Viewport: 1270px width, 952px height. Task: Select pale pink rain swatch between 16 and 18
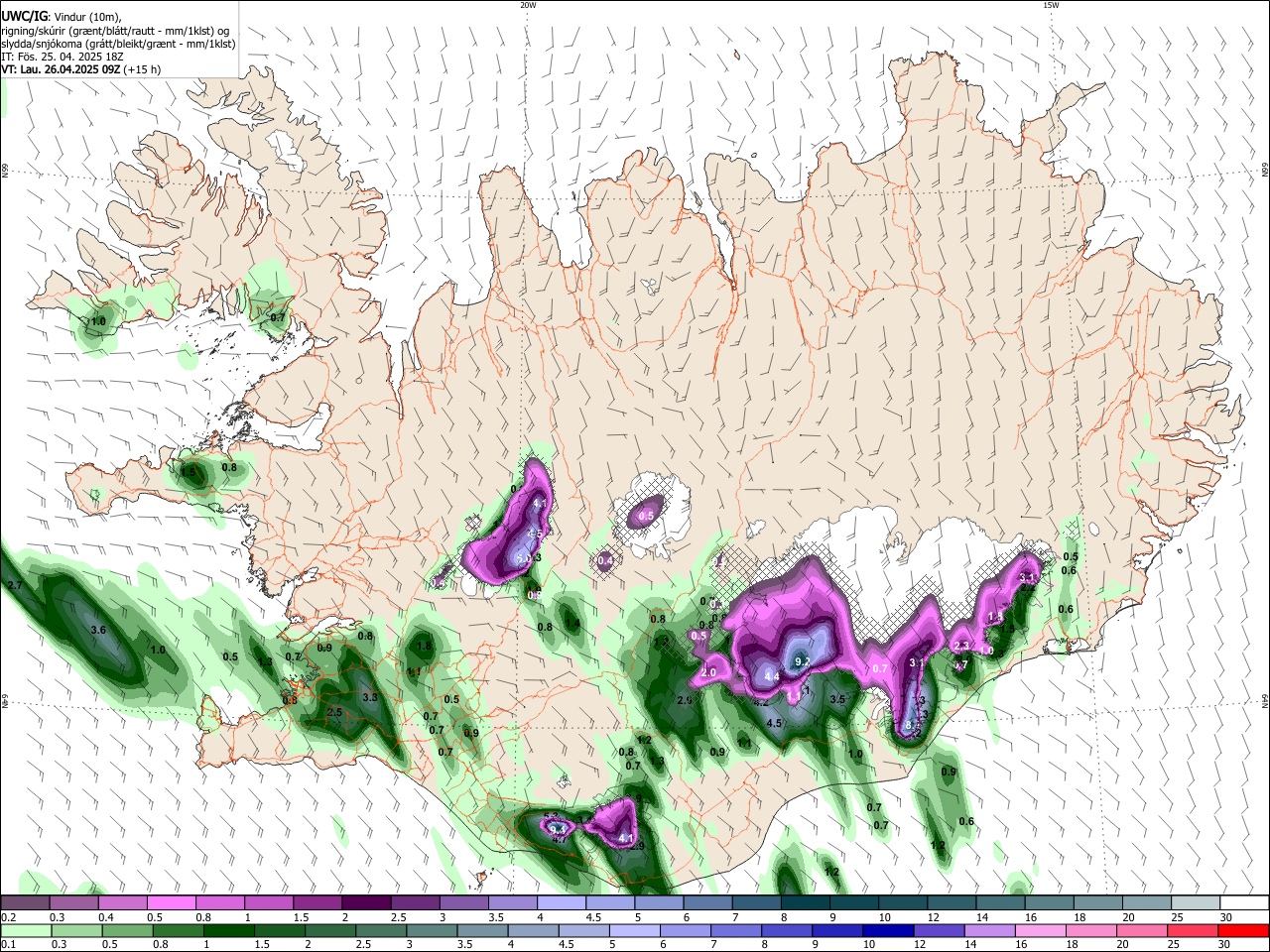(1039, 930)
